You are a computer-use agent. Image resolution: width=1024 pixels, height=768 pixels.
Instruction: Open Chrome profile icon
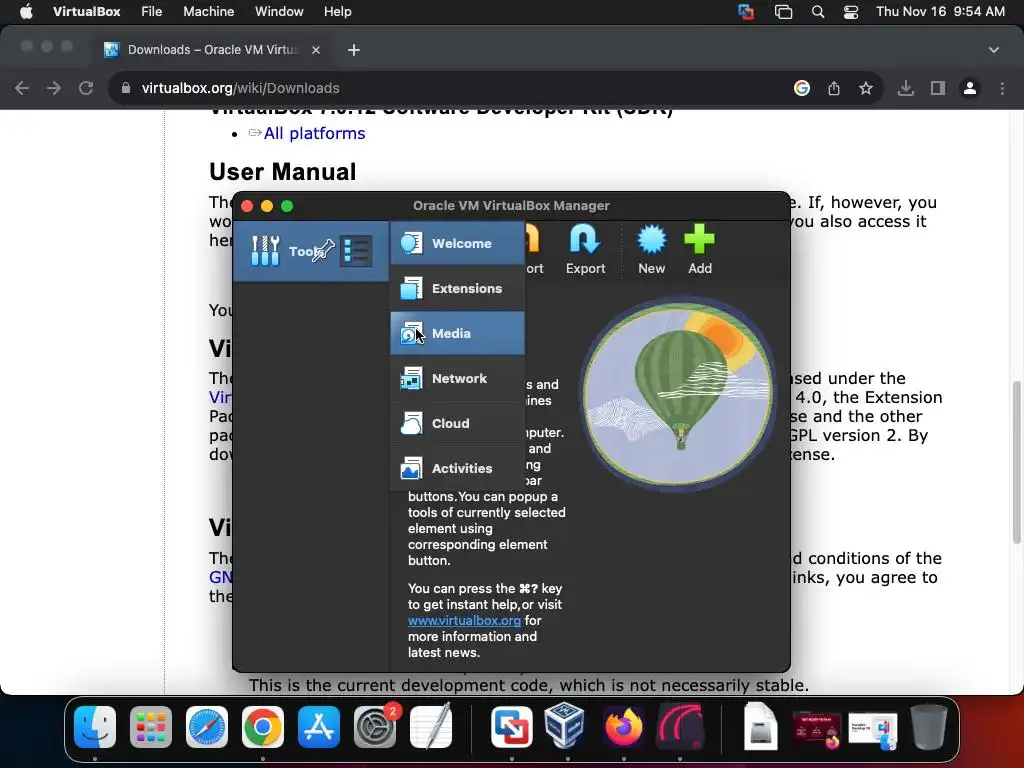(x=970, y=88)
